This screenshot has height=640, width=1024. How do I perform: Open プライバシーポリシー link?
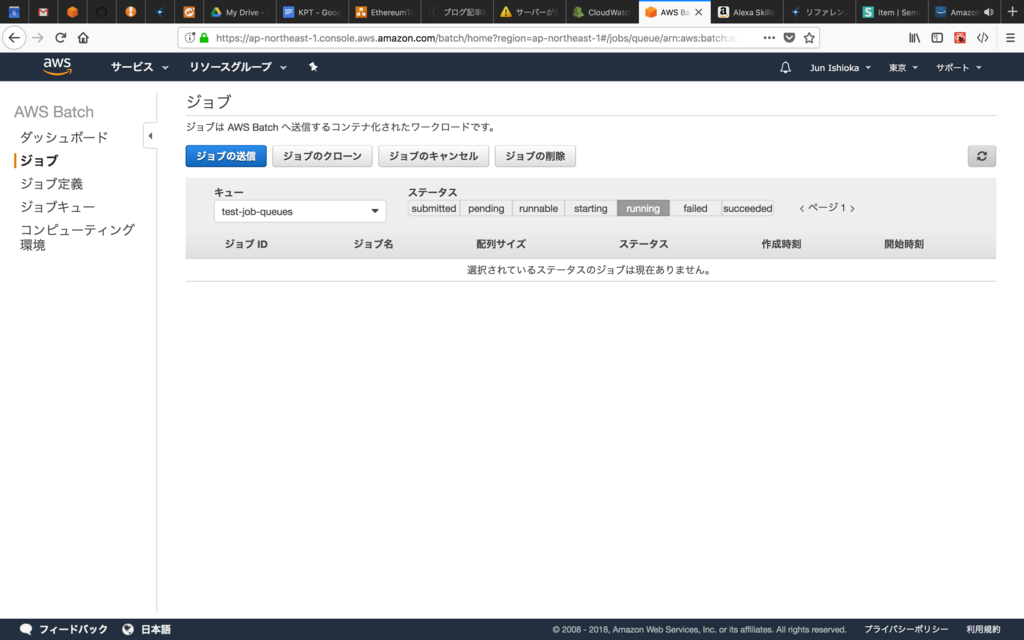pyautogui.click(x=906, y=630)
